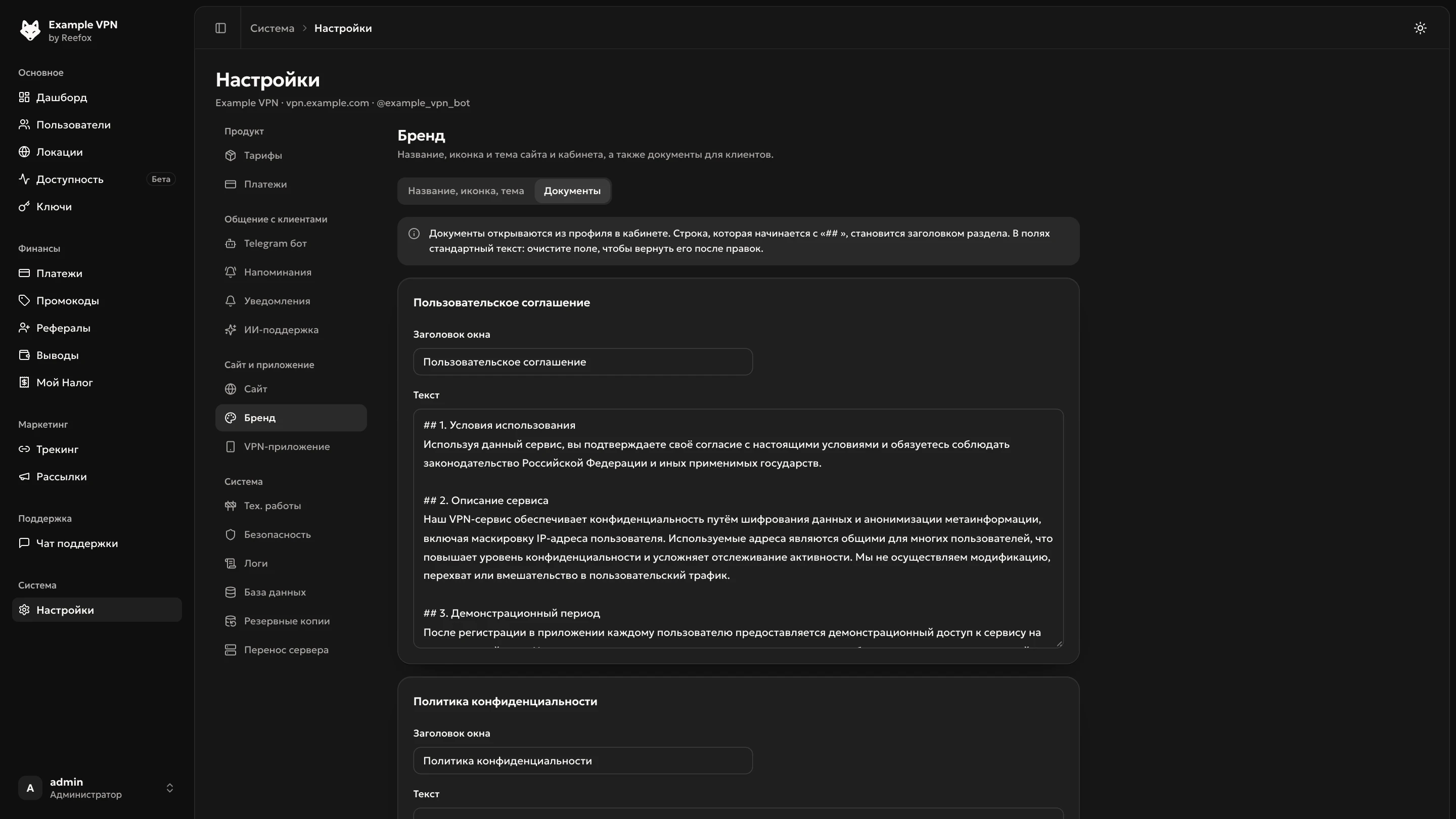Open Платежи under Финансы in sidebar
Image resolution: width=1456 pixels, height=819 pixels.
97,274
